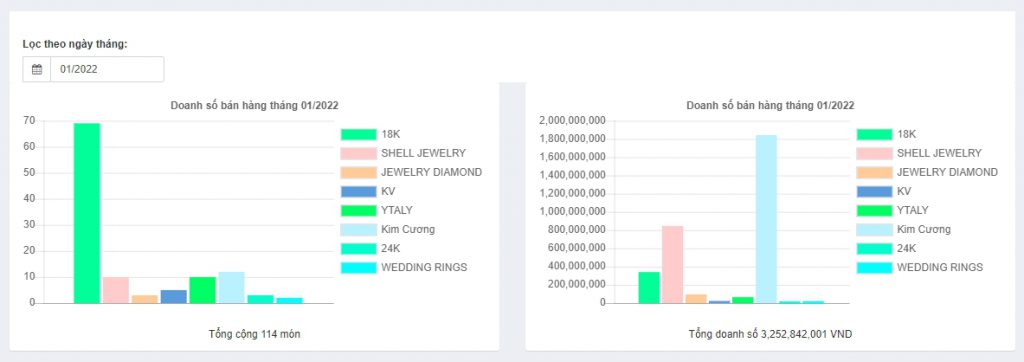Toggle WEDDING RINGS in left chart legend
Image resolution: width=1024 pixels, height=362 pixels.
pos(404,267)
